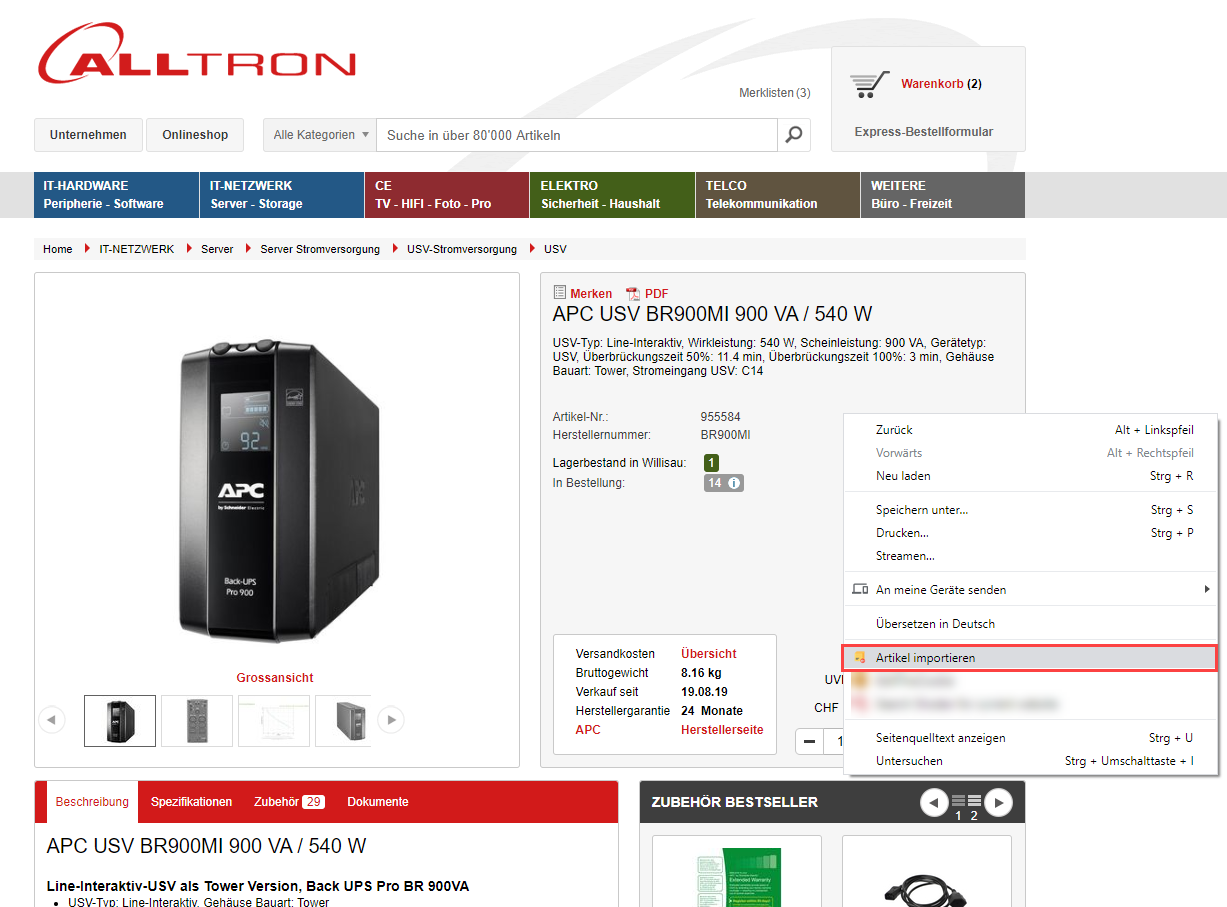Viewport: 1227px width, 907px height.
Task: Switch to the Spezifikationen tab
Action: (x=191, y=802)
